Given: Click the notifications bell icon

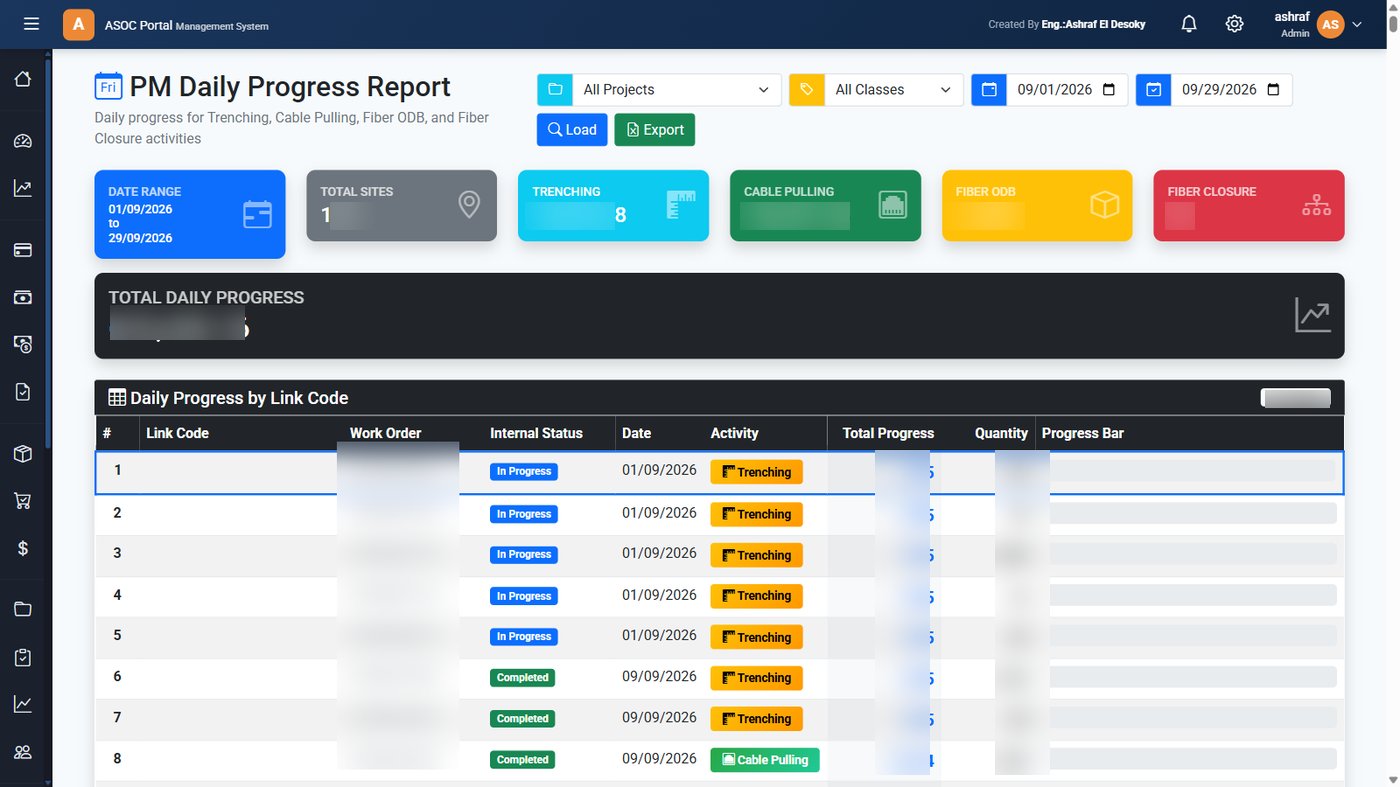Looking at the screenshot, I should (x=1189, y=24).
